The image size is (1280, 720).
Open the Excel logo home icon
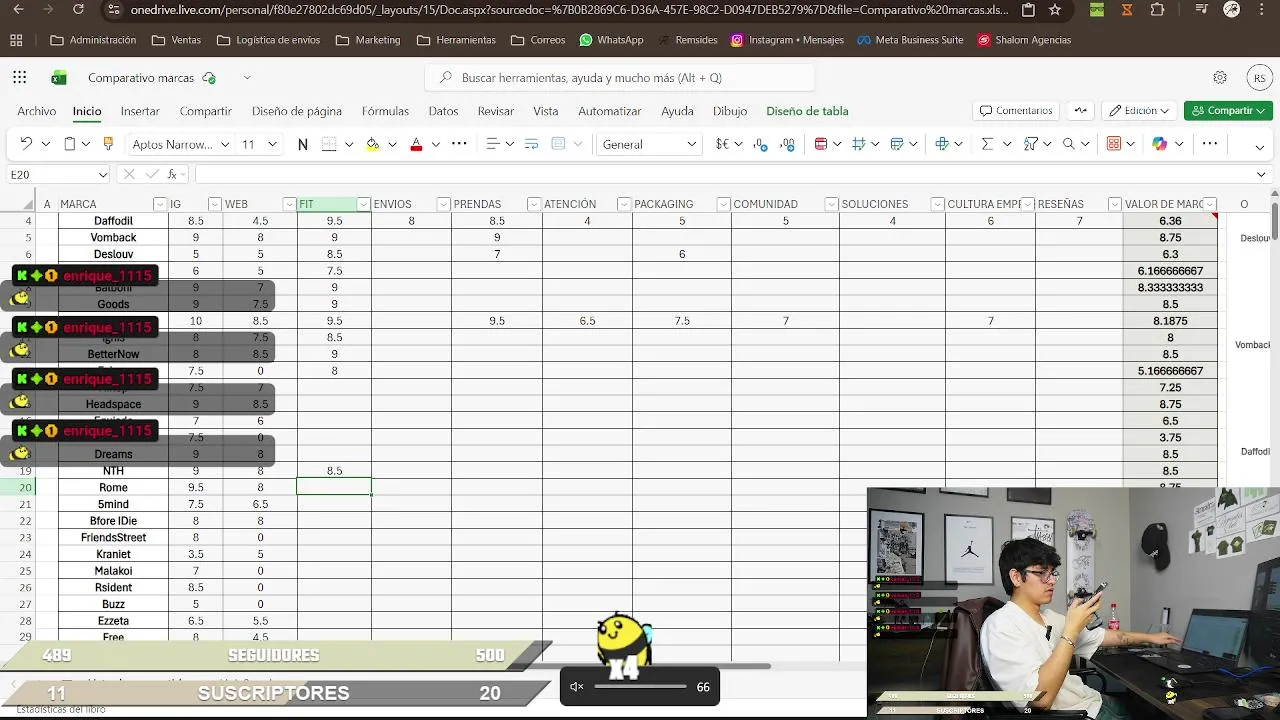[59, 77]
